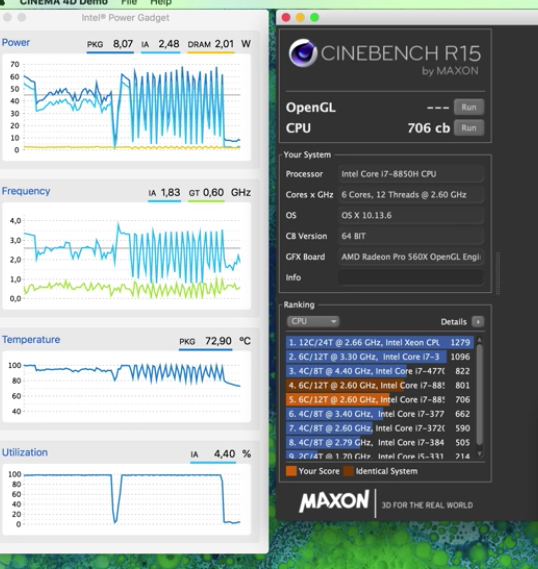Click the GT frequency value 0,60

pos(213,192)
